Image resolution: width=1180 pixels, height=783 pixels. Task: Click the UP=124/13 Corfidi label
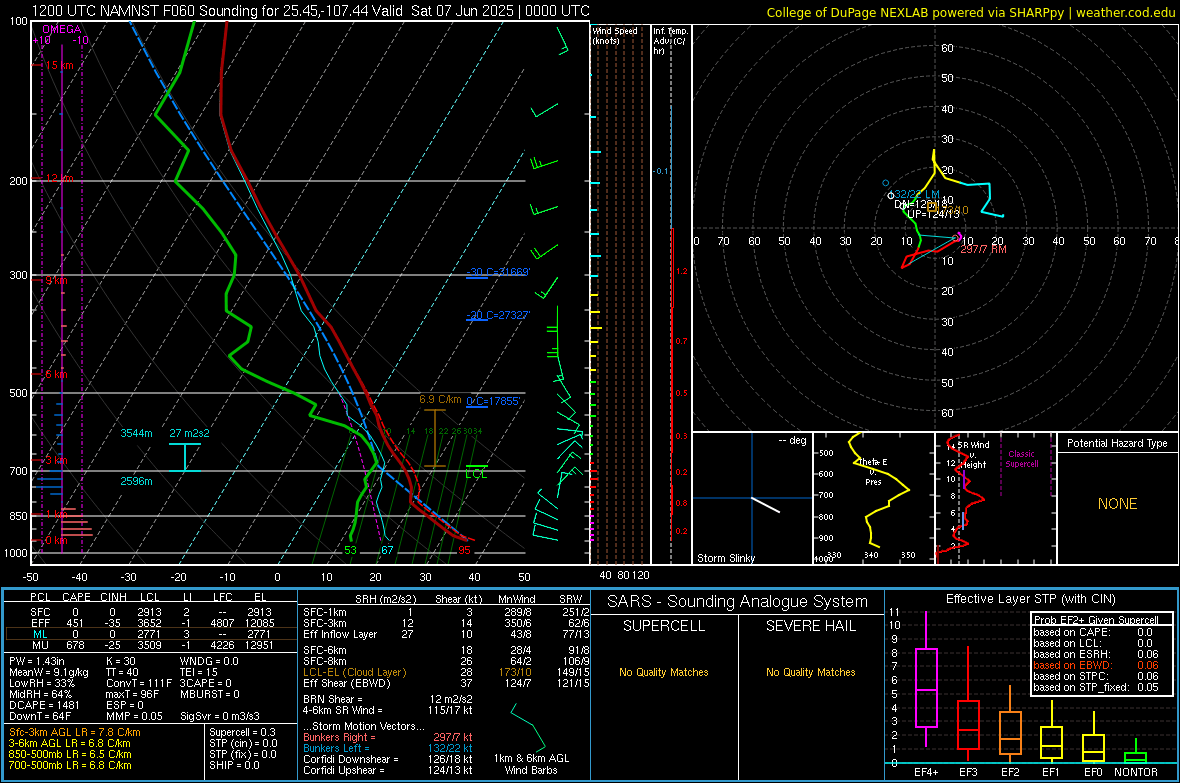click(933, 215)
